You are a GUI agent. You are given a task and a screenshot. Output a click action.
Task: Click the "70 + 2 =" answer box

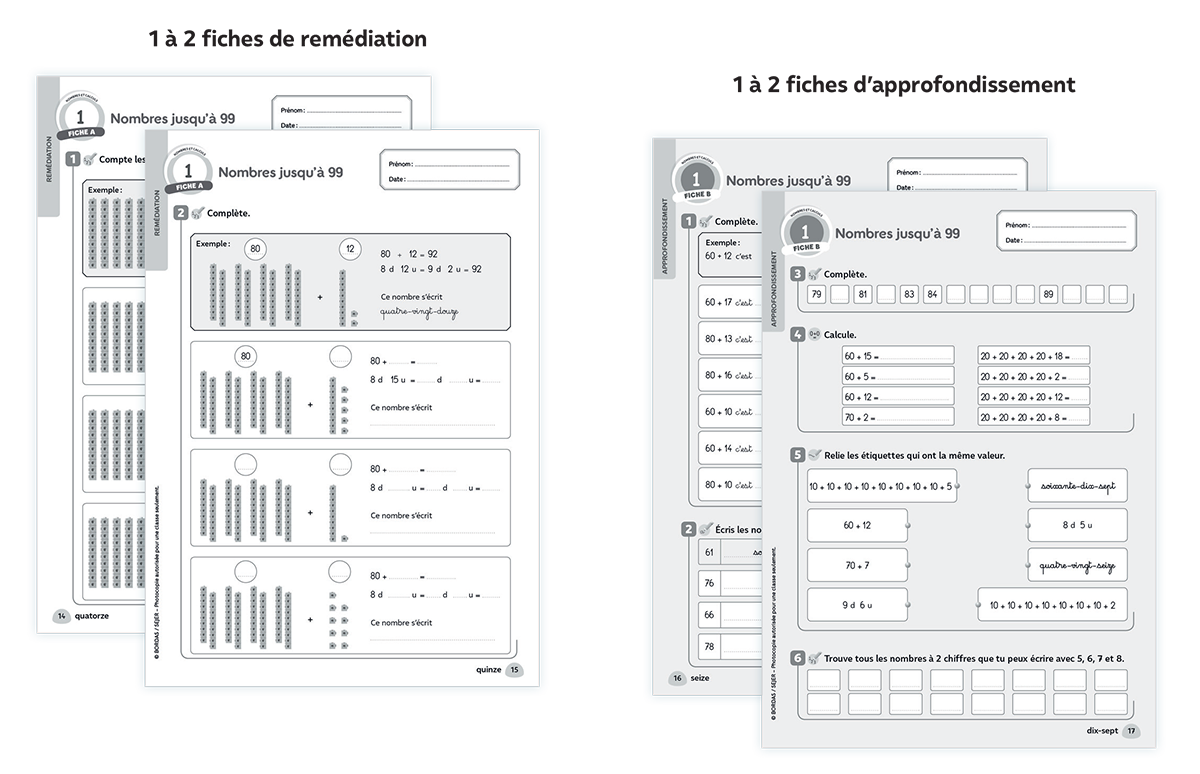(898, 417)
